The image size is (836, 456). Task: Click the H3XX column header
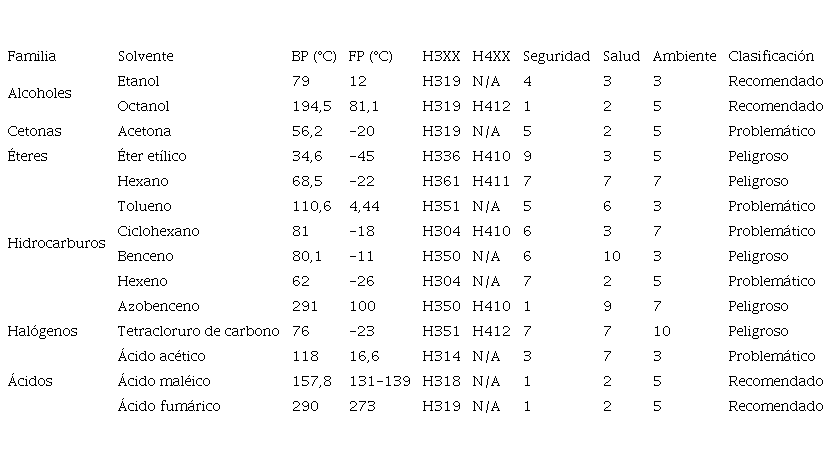click(442, 57)
